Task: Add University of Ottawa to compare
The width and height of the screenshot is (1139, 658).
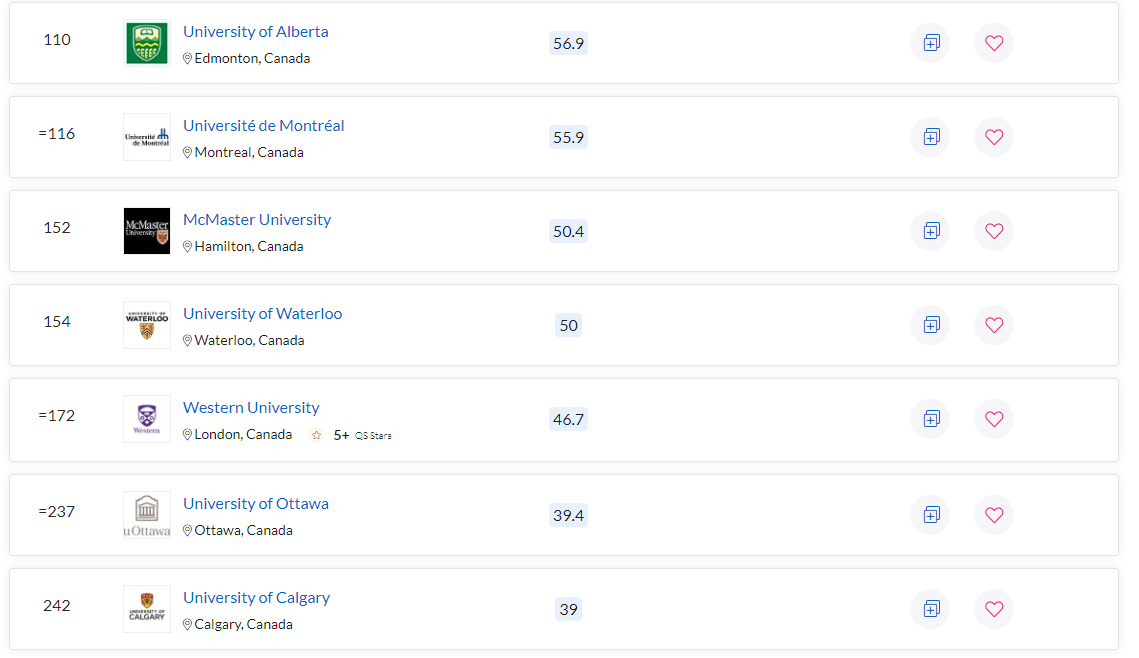Action: point(931,515)
